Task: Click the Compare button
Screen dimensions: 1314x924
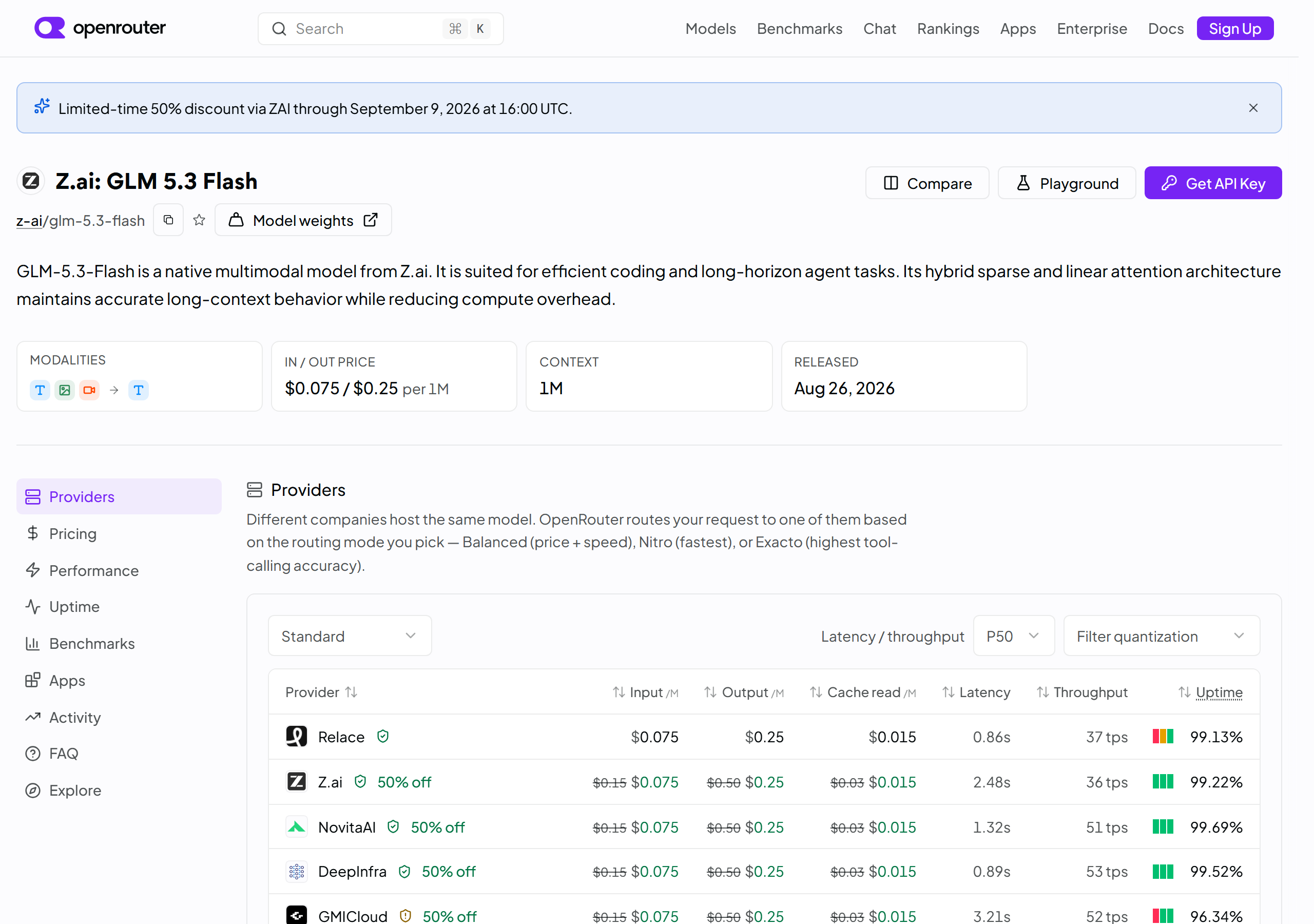Action: click(926, 183)
